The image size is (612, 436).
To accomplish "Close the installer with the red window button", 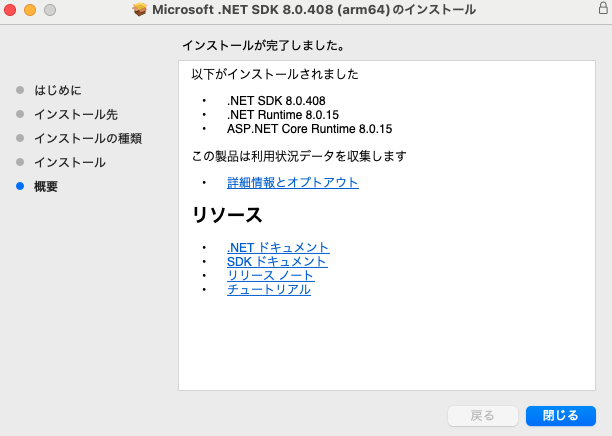I will pos(11,10).
